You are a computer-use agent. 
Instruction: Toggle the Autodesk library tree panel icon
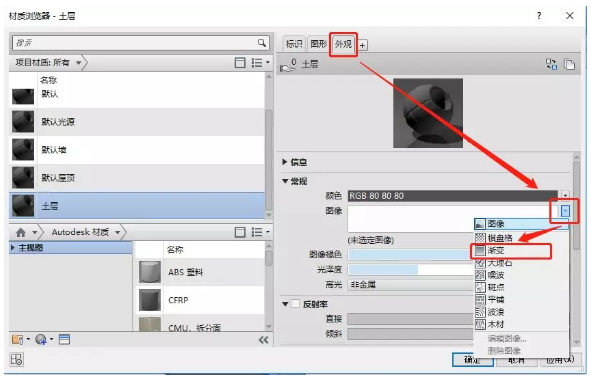[240, 232]
